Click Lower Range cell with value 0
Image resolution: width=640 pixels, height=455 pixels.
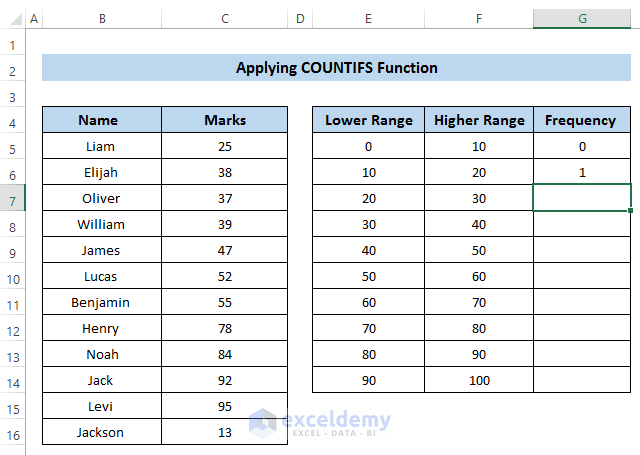pyautogui.click(x=368, y=146)
